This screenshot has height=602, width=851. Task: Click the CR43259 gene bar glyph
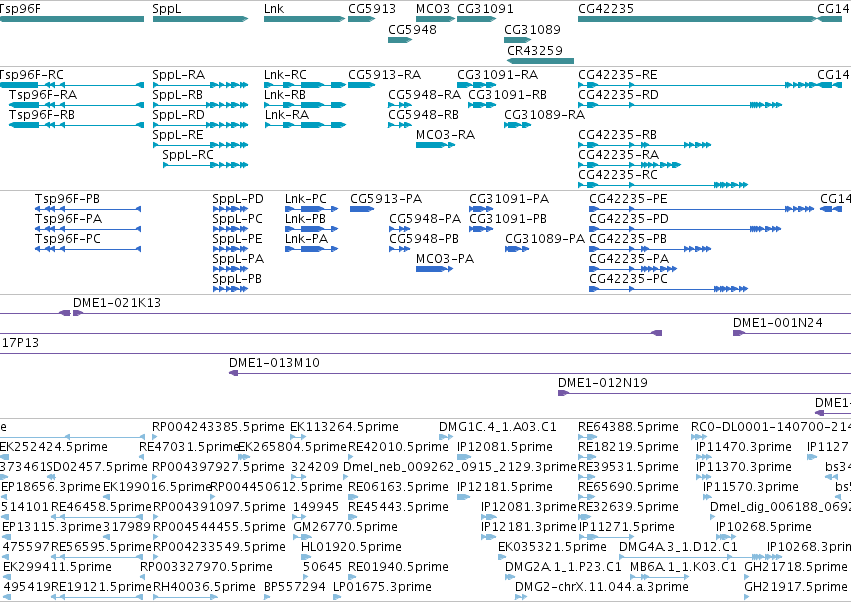coord(541,61)
